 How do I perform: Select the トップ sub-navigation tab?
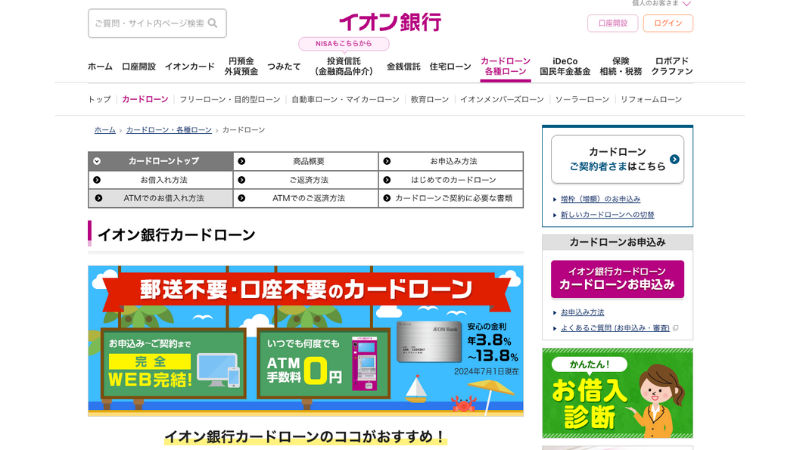tap(99, 99)
